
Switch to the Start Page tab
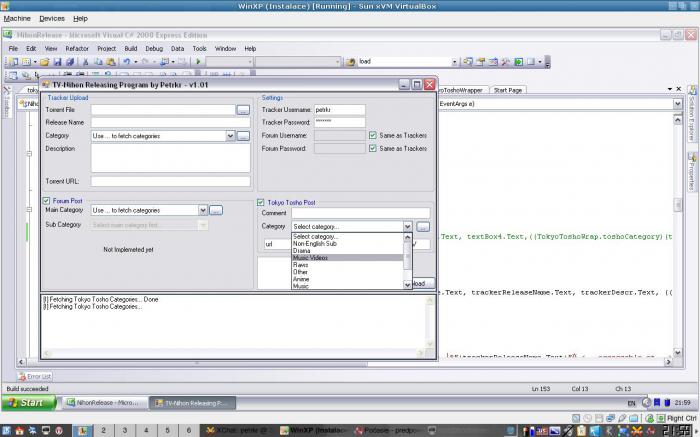point(508,90)
